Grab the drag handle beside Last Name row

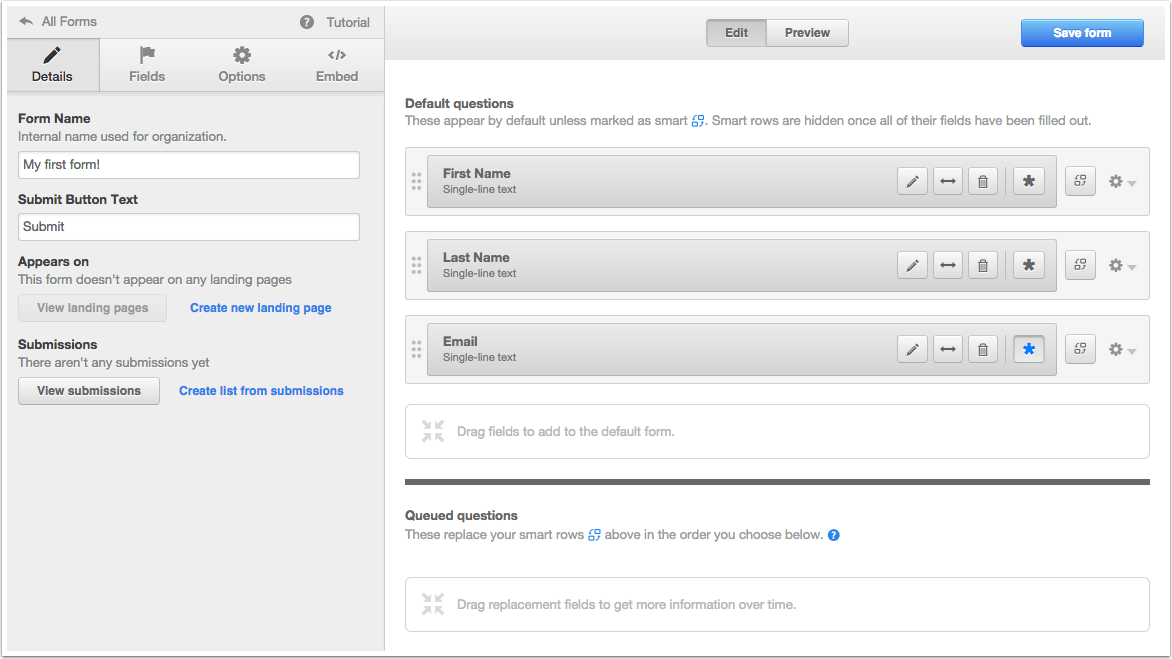(416, 265)
